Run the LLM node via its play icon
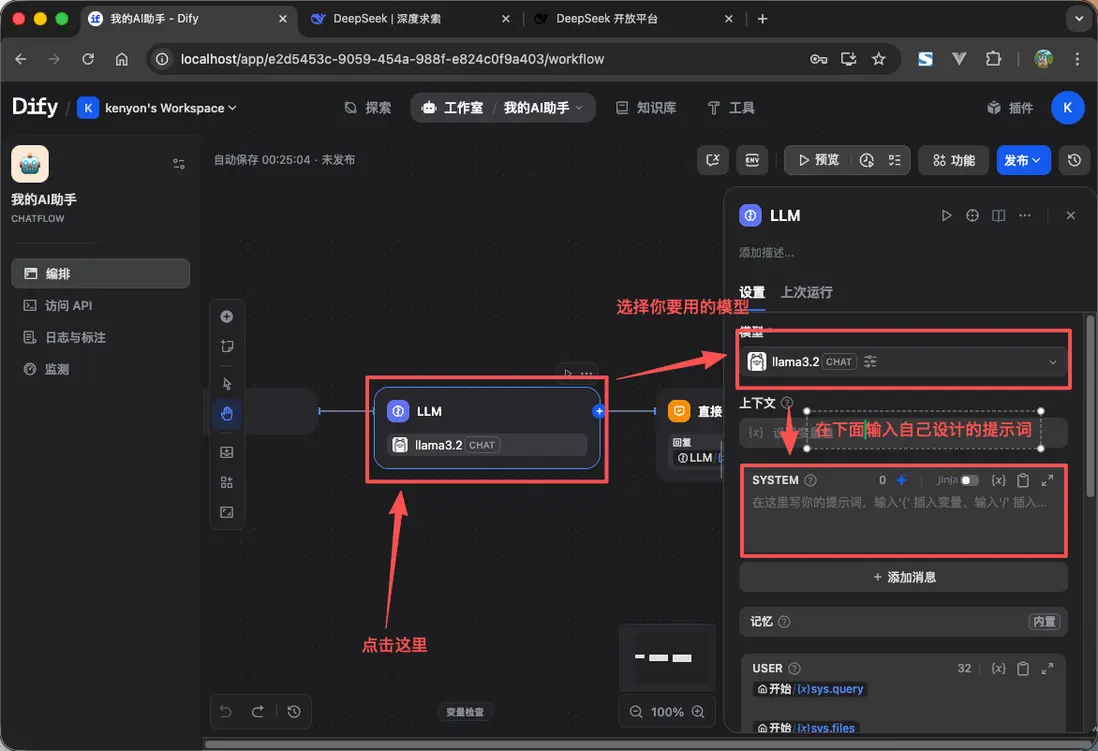The width and height of the screenshot is (1098, 751). 947,215
